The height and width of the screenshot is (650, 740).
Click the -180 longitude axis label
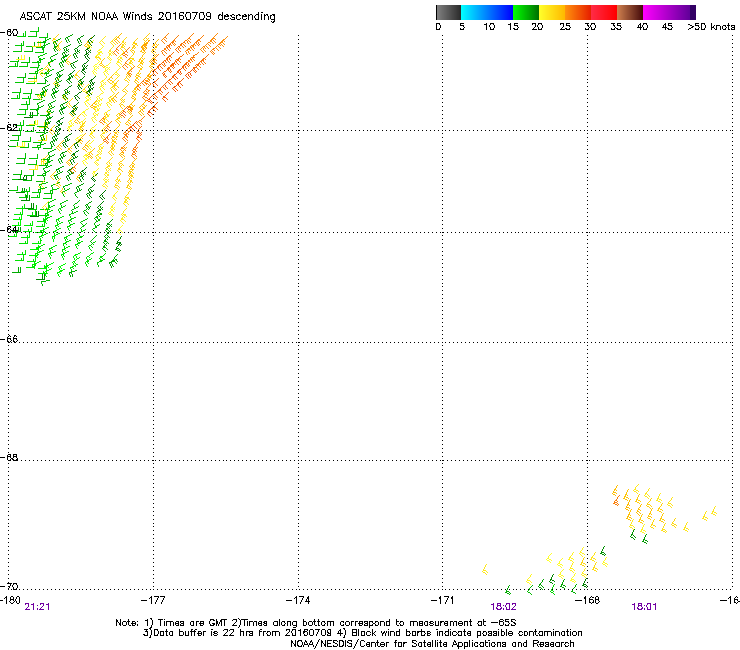(10, 600)
